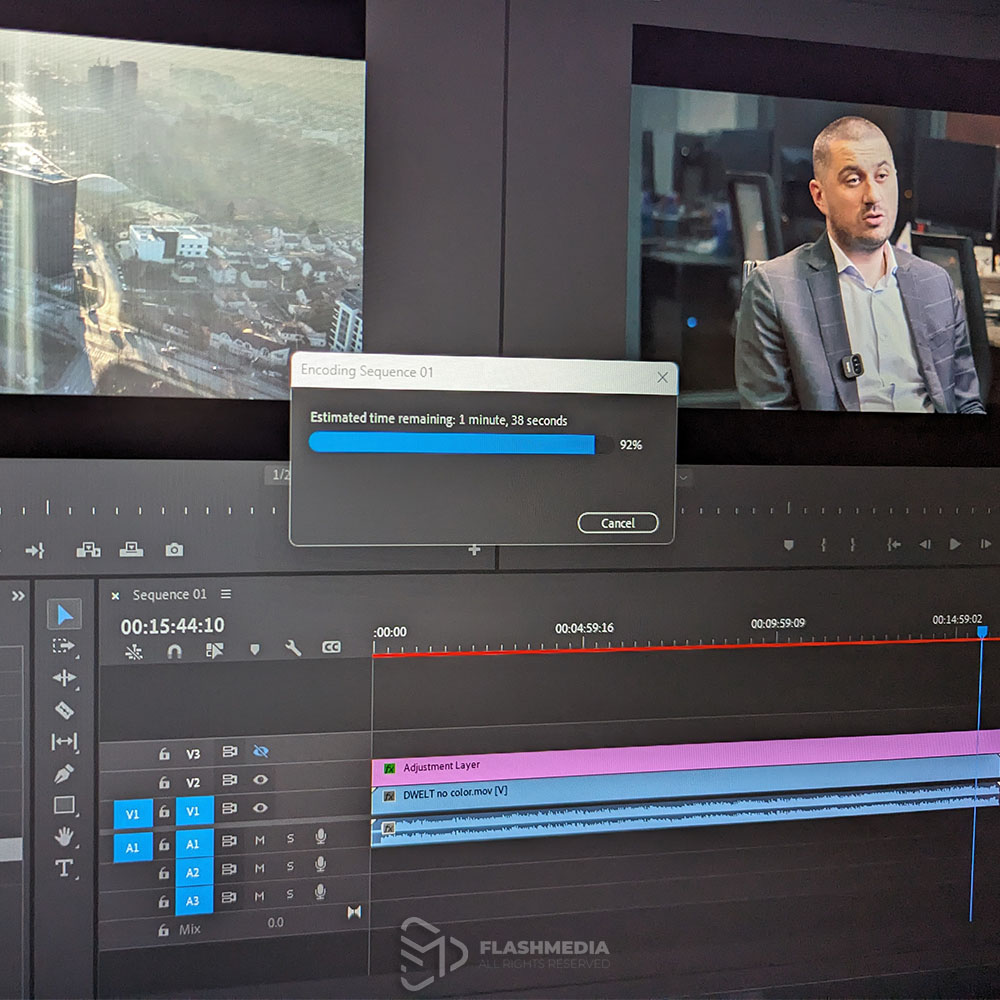1000x1000 pixels.
Task: Click the Export Frame camera icon
Action: click(174, 550)
